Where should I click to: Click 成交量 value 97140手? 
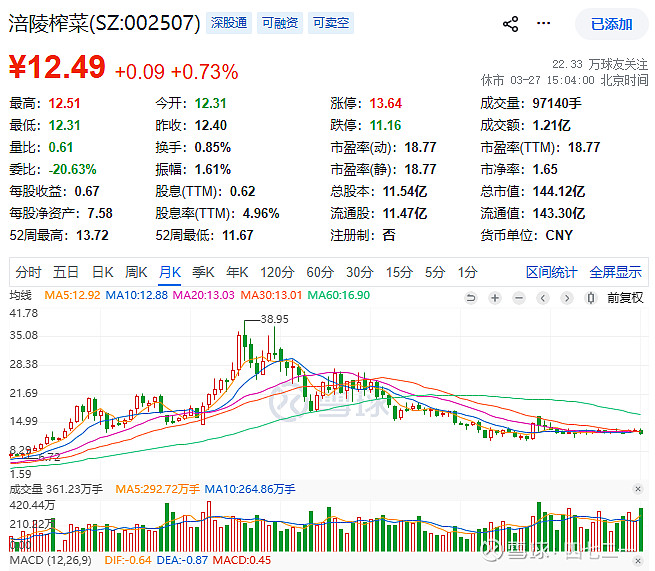pyautogui.click(x=556, y=103)
